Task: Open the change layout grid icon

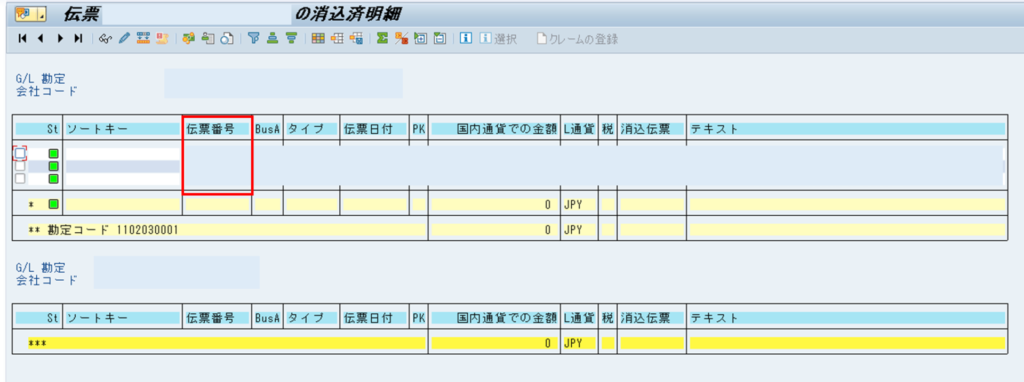Action: (x=318, y=39)
